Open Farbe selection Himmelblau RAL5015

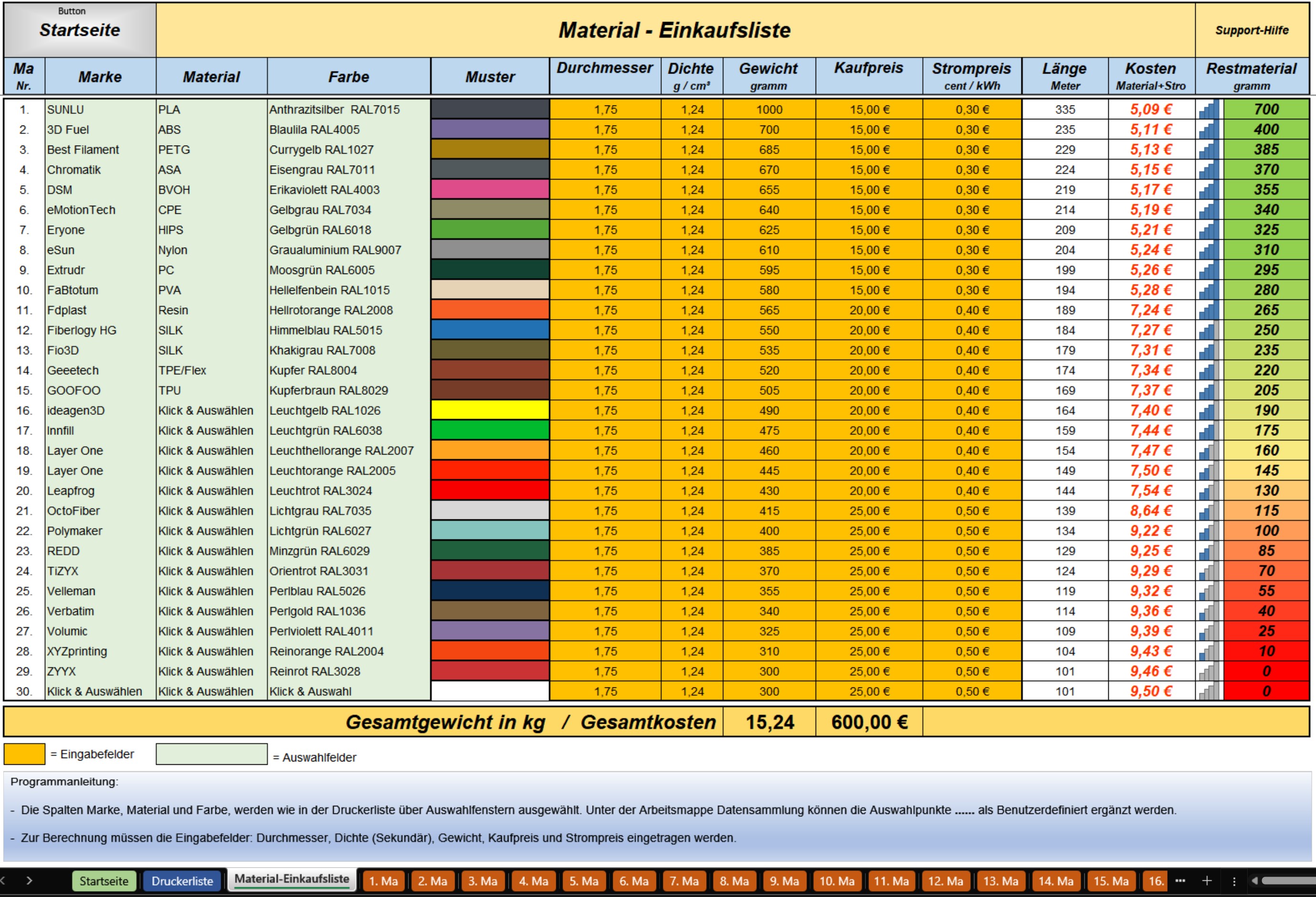pos(349,330)
